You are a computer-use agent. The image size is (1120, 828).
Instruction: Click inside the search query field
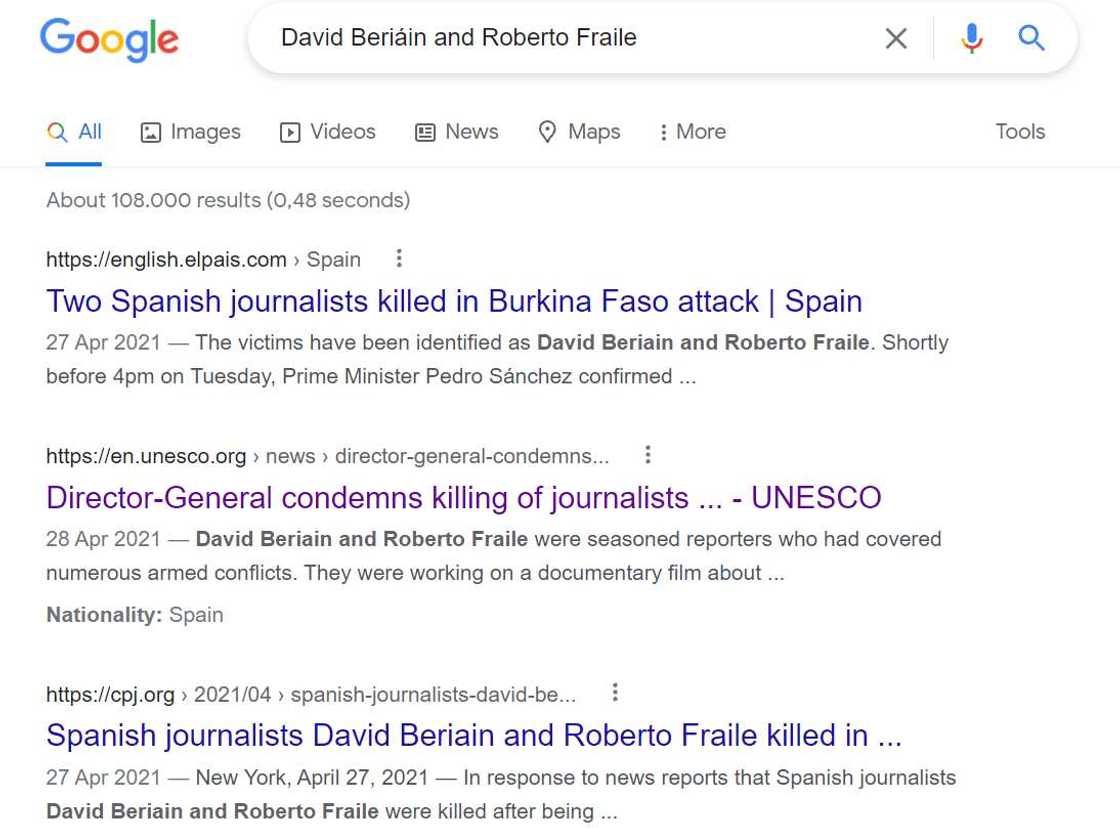click(x=560, y=38)
